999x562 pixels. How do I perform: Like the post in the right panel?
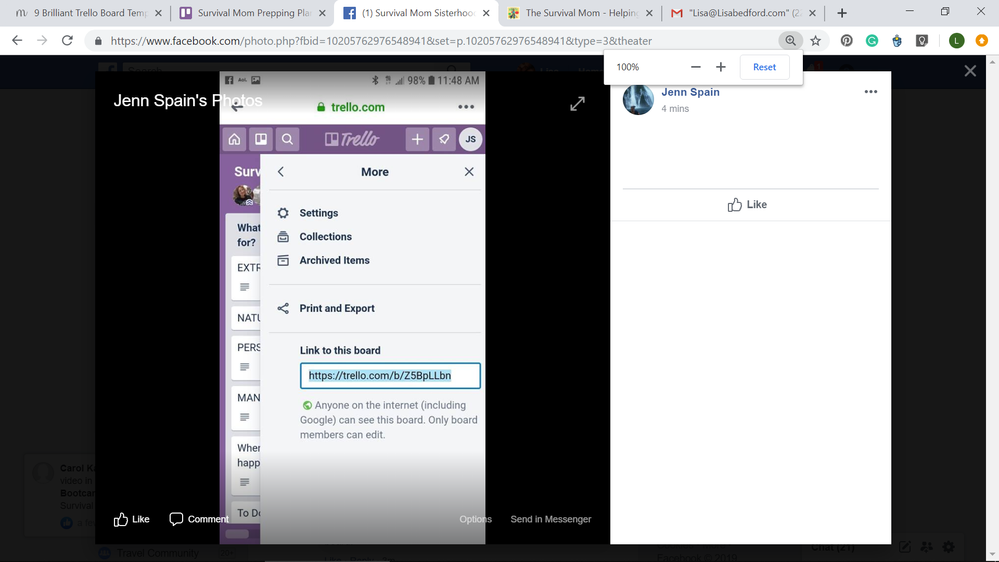(747, 205)
